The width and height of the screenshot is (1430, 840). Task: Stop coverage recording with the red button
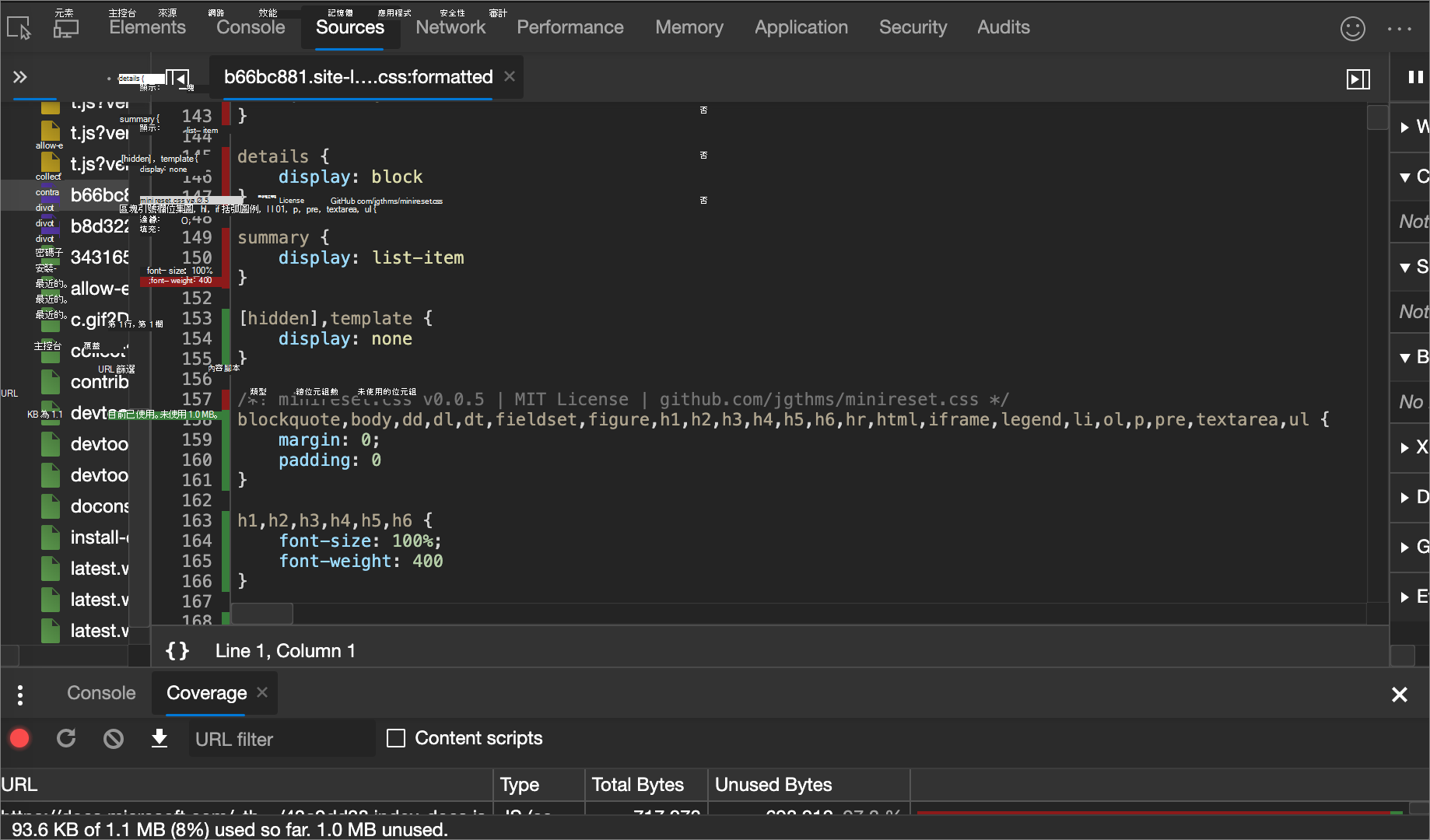(20, 738)
